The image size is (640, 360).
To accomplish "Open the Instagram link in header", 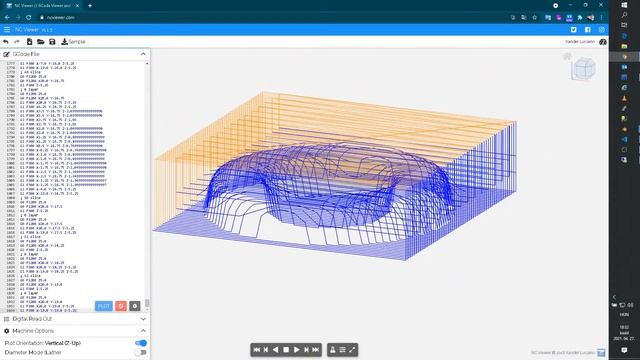I will (x=602, y=29).
